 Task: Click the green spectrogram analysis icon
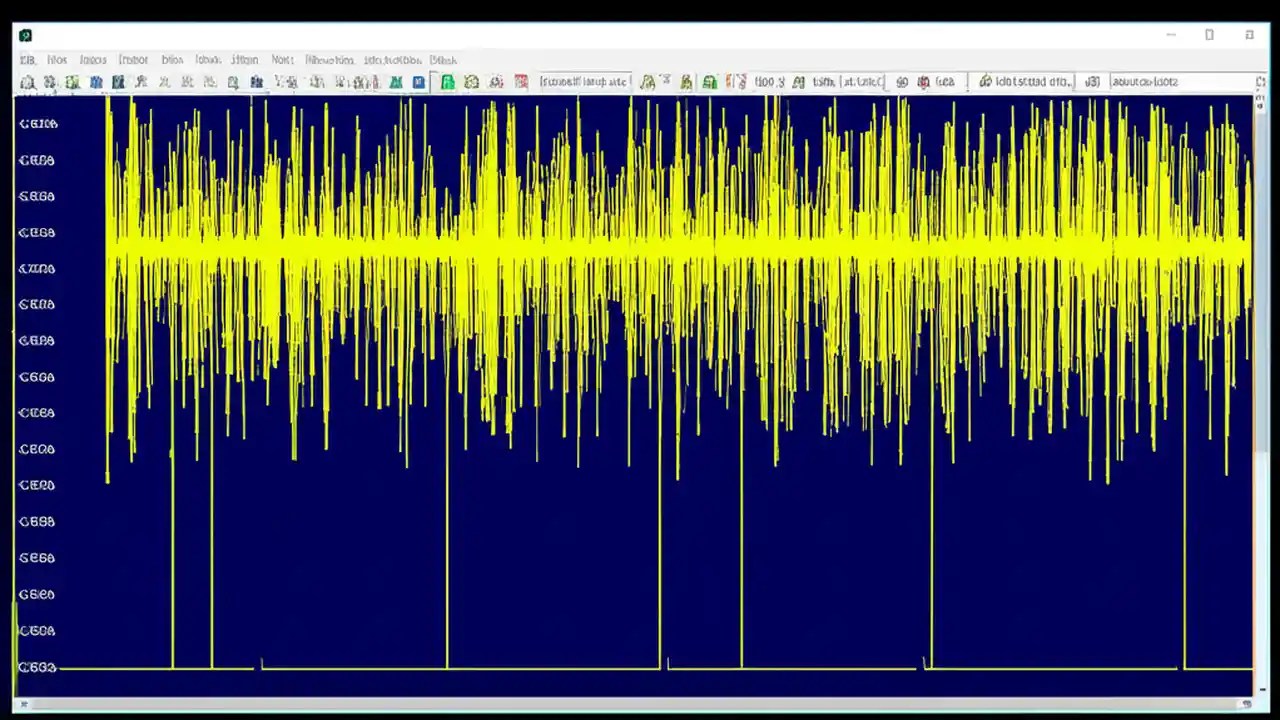pos(396,82)
